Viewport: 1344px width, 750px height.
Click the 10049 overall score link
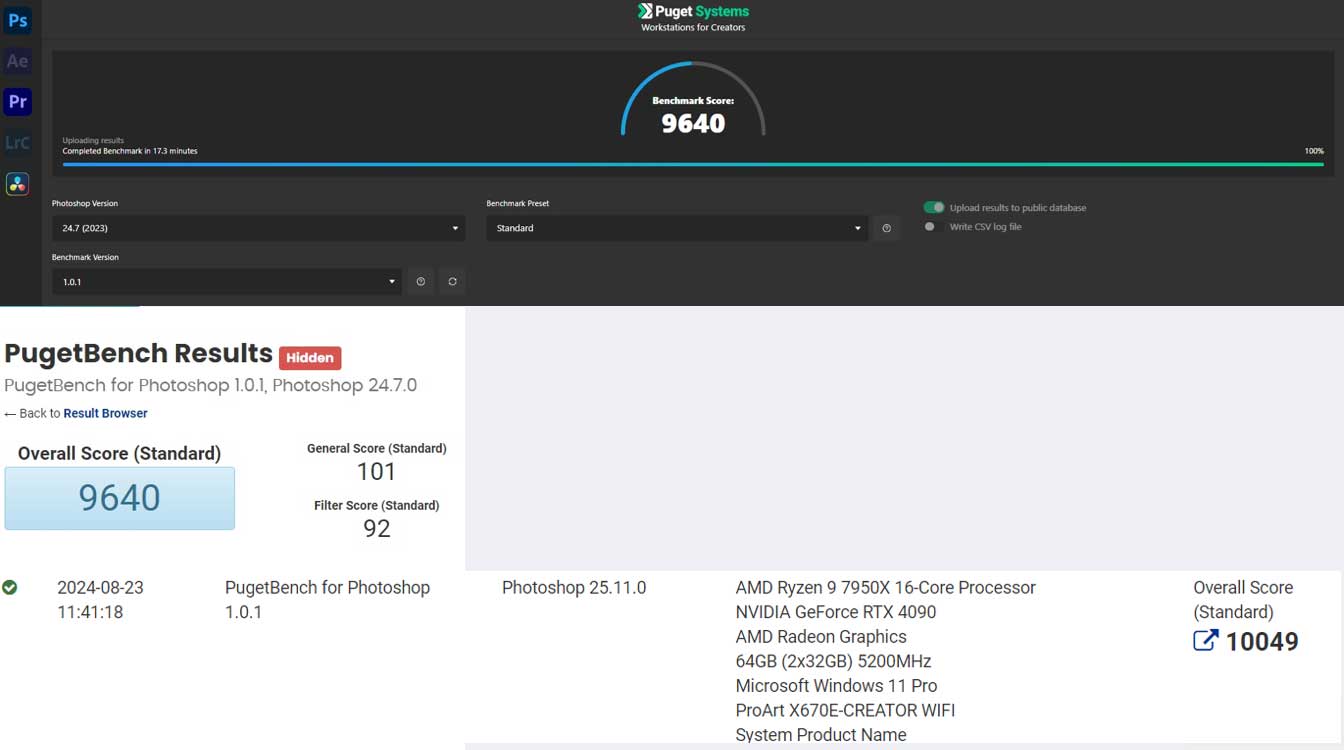pos(1261,642)
